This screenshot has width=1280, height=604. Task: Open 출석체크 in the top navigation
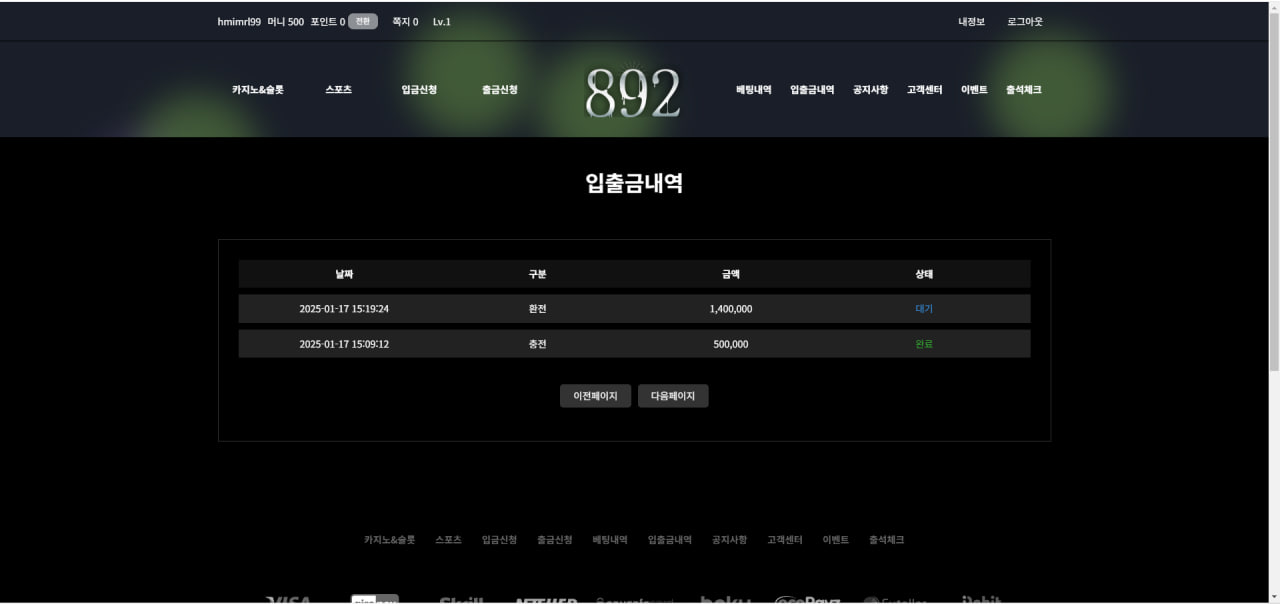click(1023, 90)
